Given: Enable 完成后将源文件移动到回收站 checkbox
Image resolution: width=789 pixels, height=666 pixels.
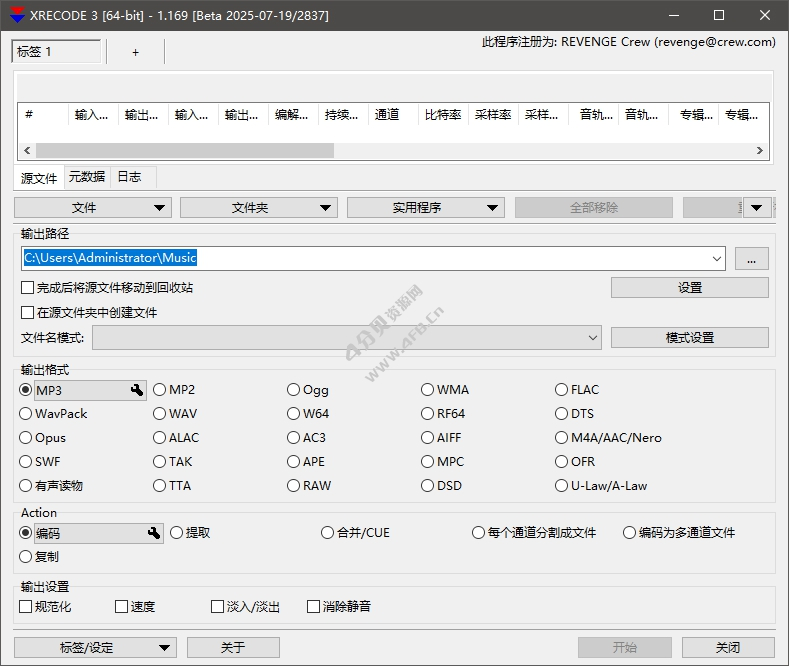Looking at the screenshot, I should click(x=28, y=288).
